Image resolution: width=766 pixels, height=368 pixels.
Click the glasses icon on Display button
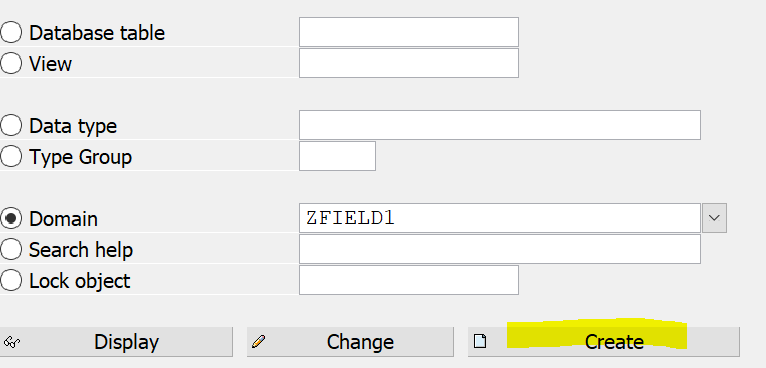click(11, 342)
